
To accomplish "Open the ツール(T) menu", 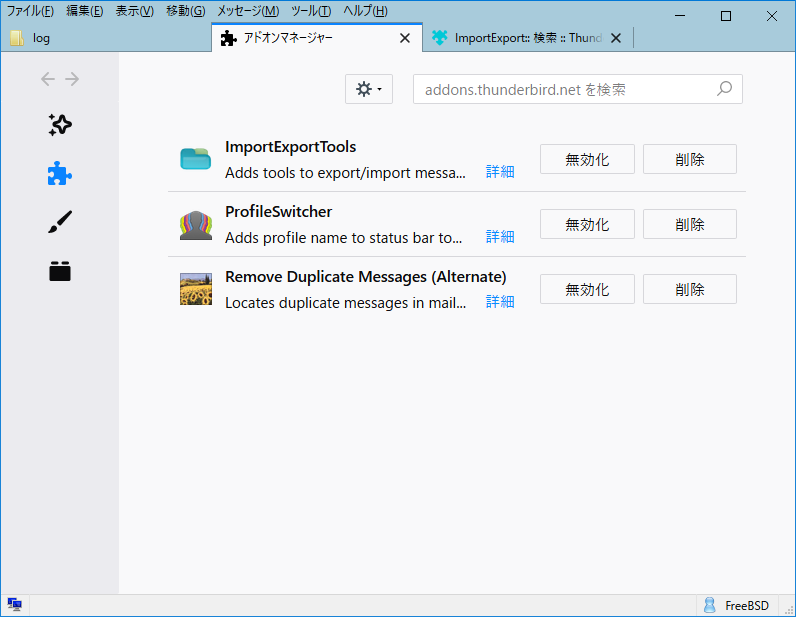I will tap(311, 11).
